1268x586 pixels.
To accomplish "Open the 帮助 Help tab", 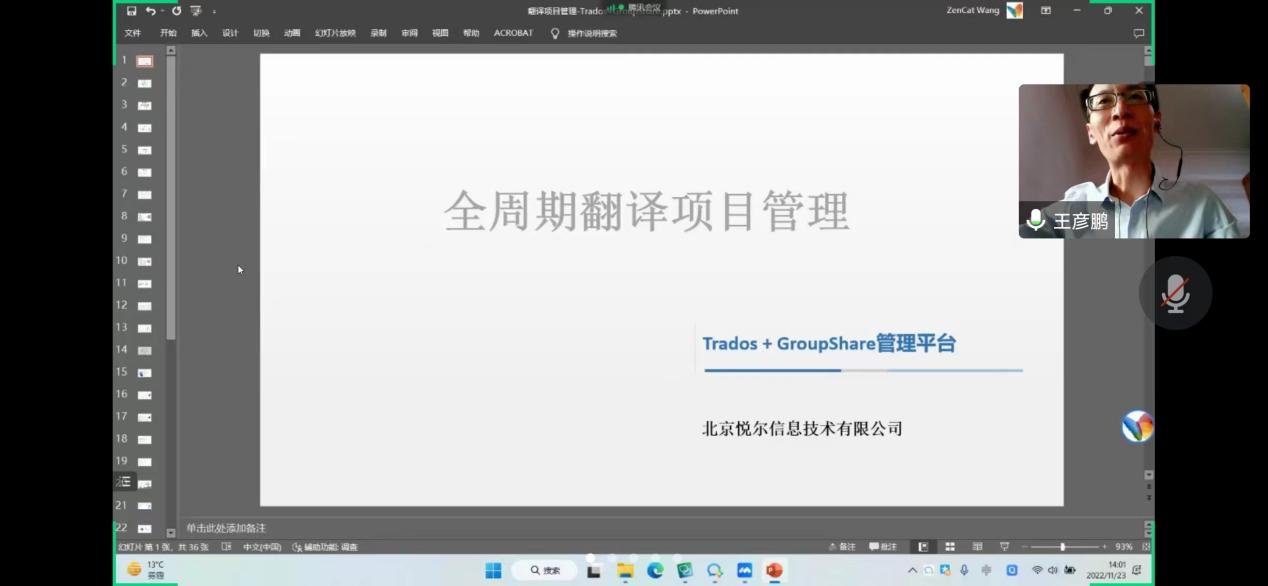I will (x=471, y=33).
